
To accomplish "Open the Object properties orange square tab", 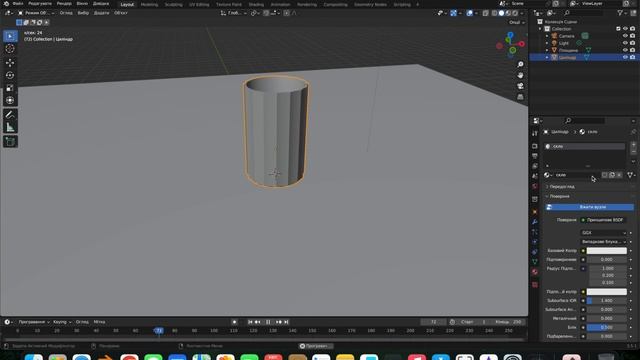I will [535, 212].
